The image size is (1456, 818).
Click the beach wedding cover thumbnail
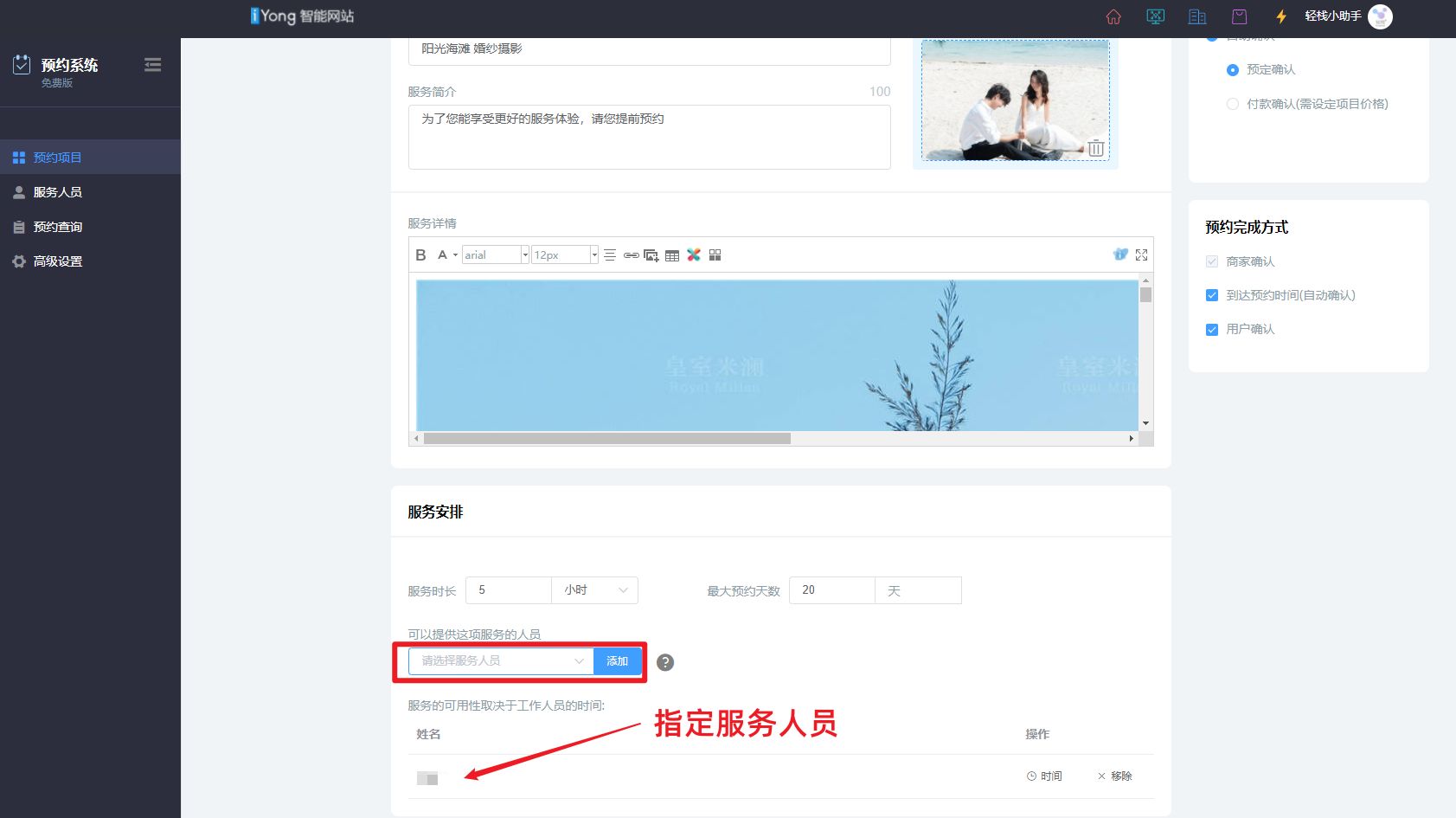1015,100
